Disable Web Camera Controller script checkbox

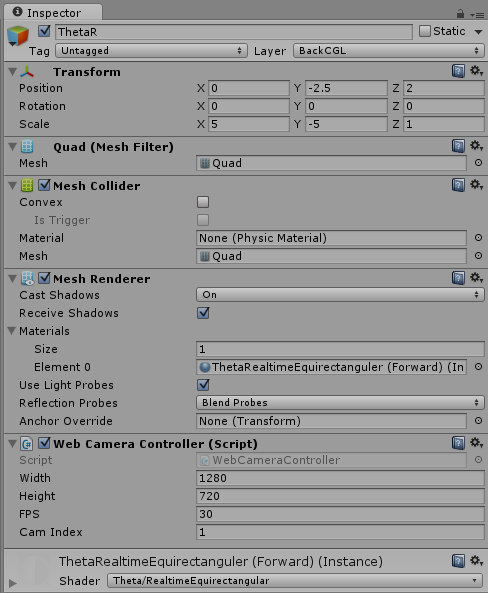(44, 443)
